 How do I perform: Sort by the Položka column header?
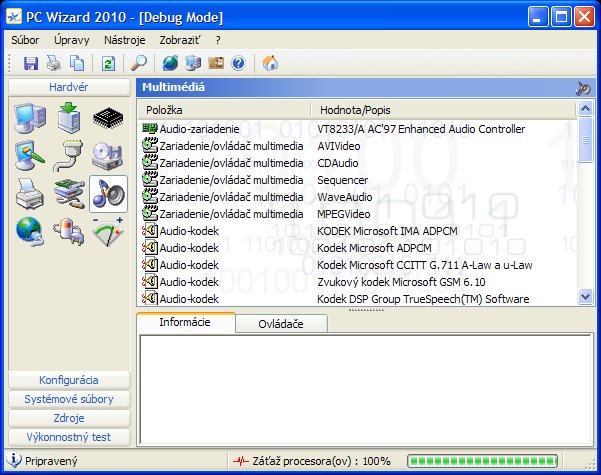point(224,110)
